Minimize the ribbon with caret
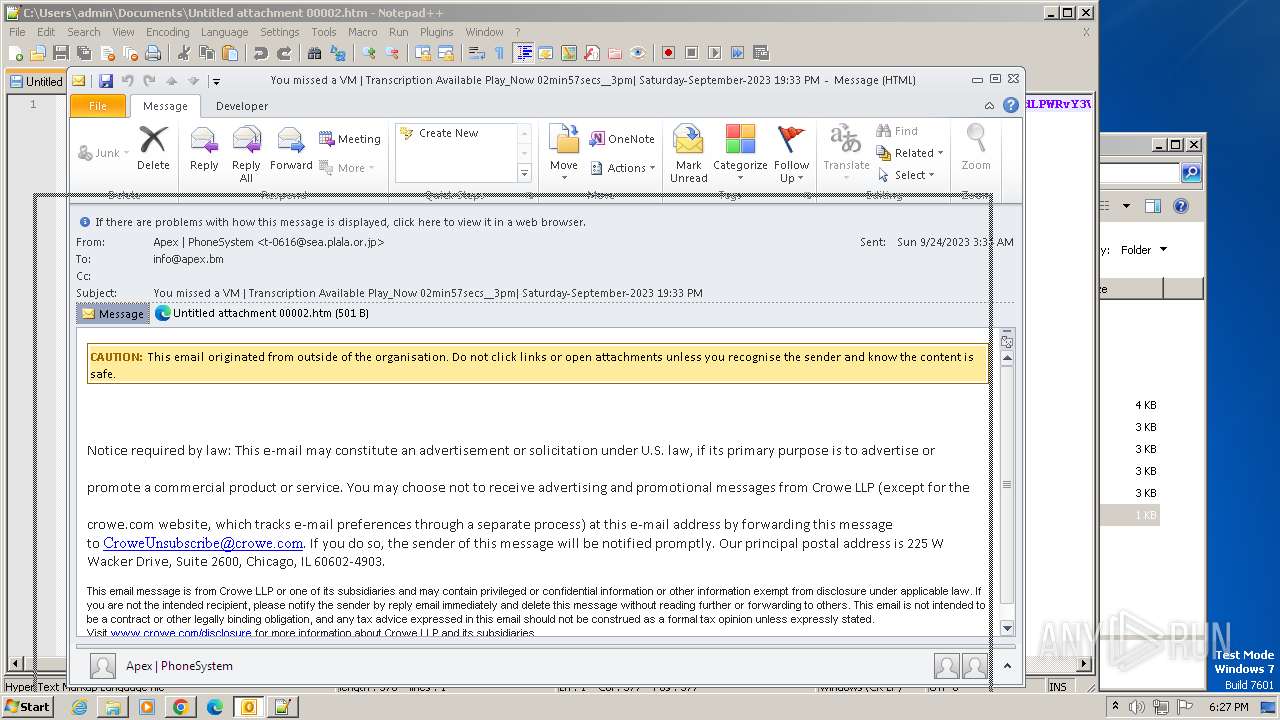 (x=990, y=106)
